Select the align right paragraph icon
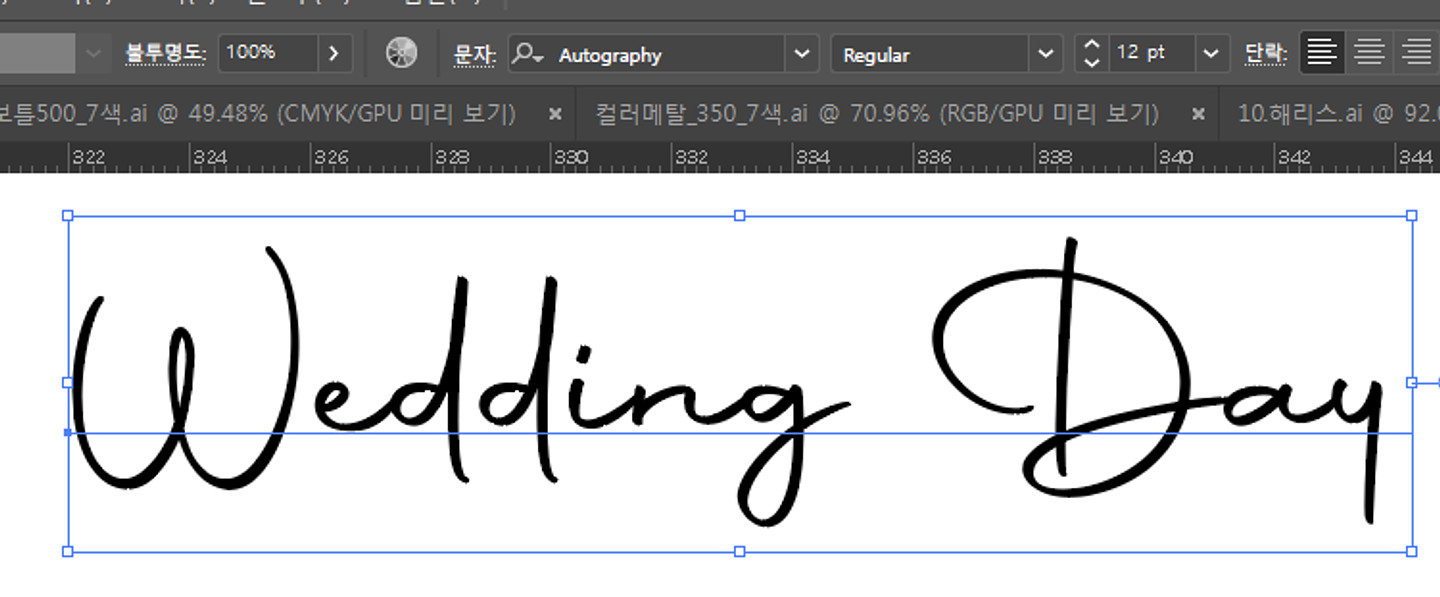Screen dimensions: 1440x597 coord(1416,54)
